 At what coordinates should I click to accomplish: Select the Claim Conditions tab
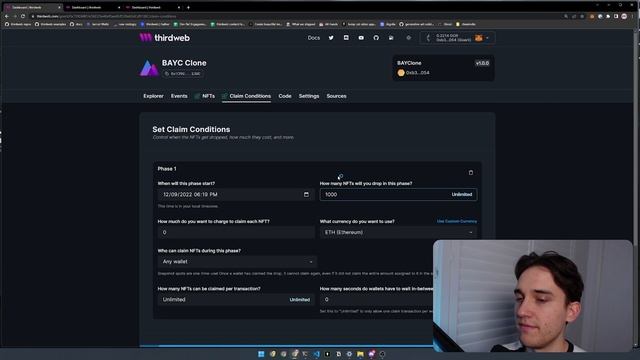click(247, 96)
